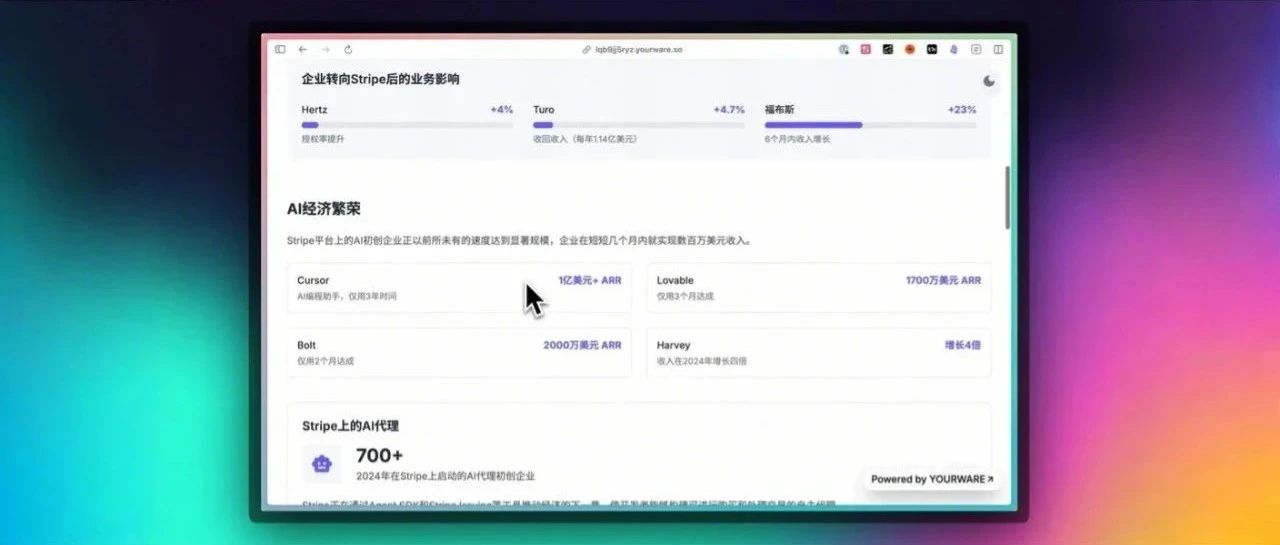Click the 授权率提升 label under Hertz

click(x=323, y=139)
